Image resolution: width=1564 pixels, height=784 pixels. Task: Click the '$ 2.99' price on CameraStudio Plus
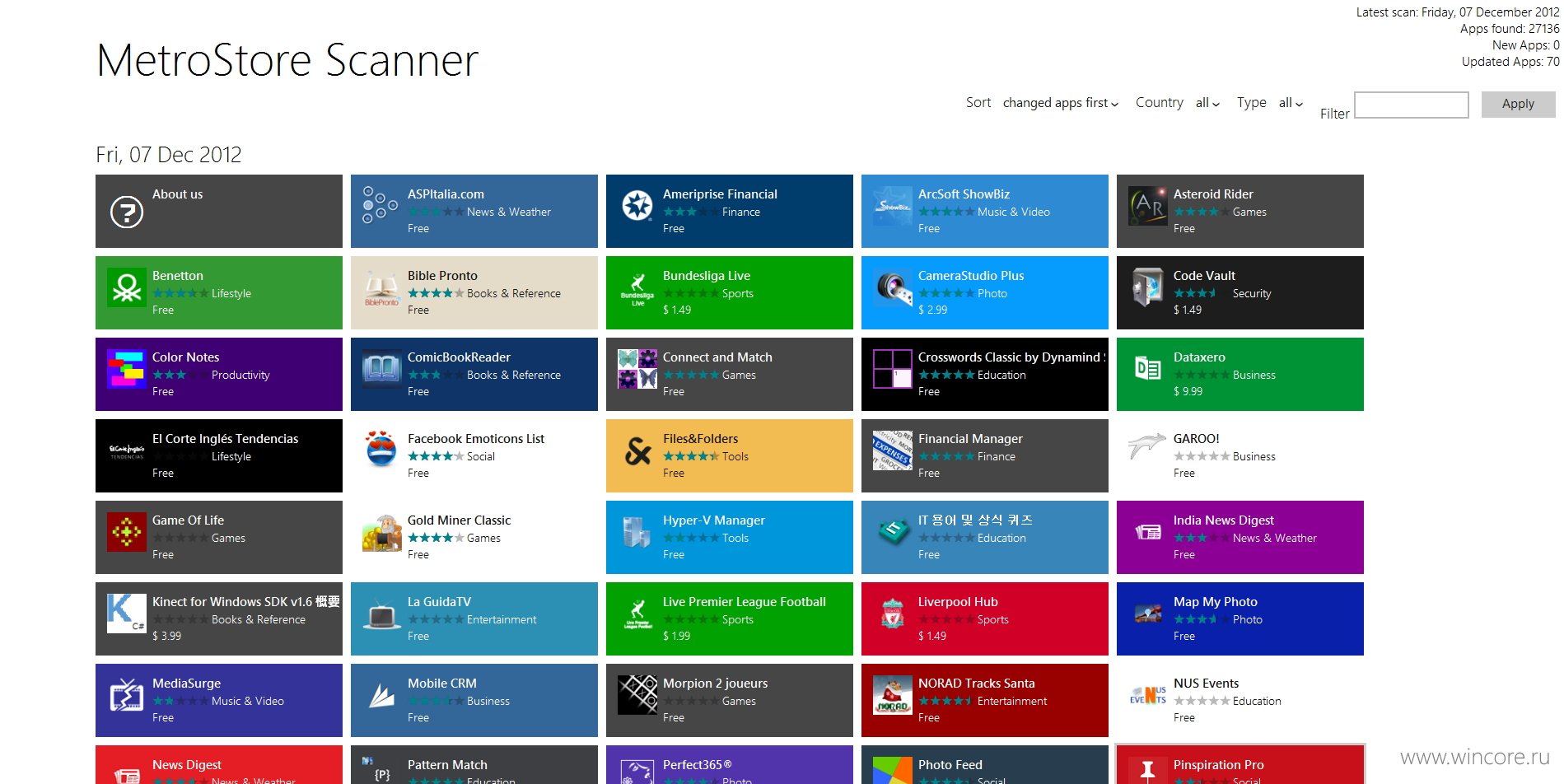(932, 310)
